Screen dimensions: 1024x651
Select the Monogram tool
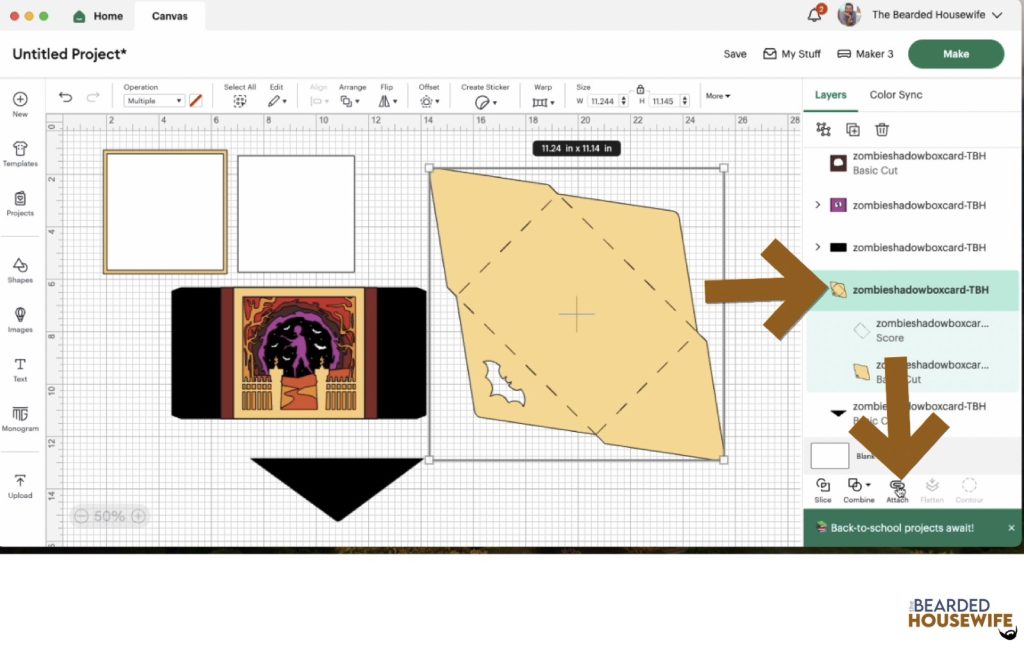[20, 418]
